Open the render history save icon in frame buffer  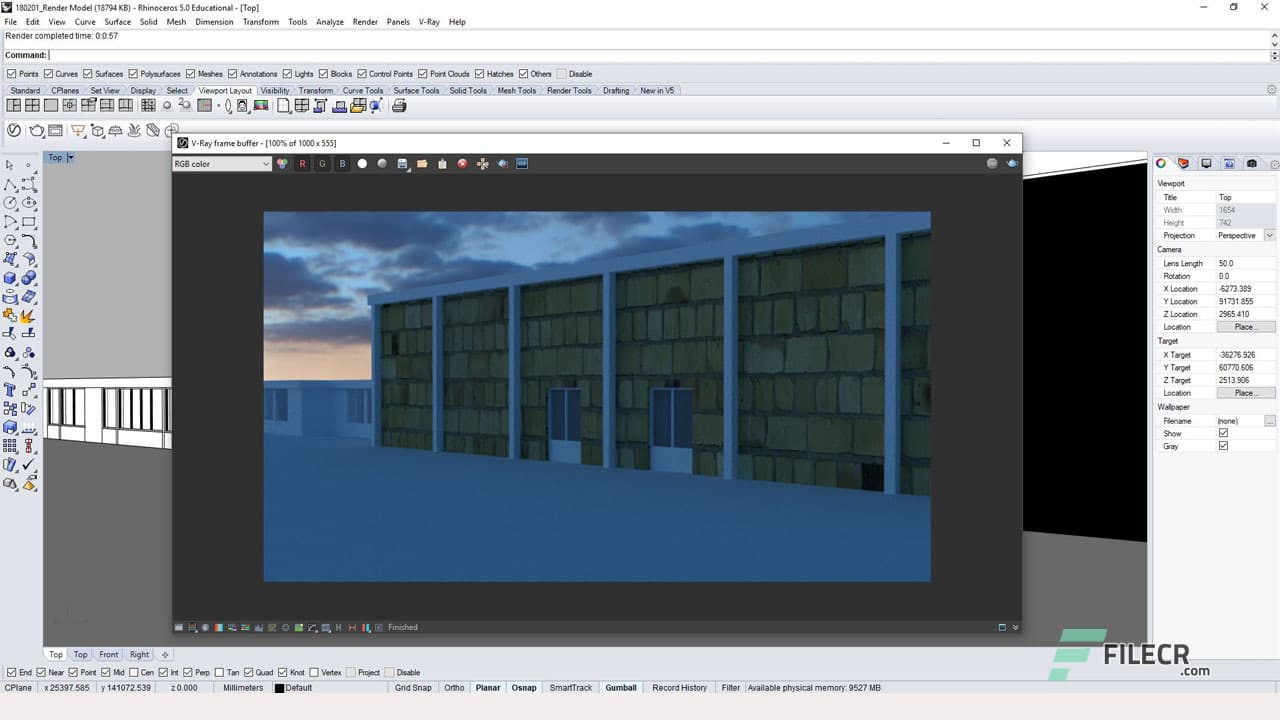click(x=402, y=163)
